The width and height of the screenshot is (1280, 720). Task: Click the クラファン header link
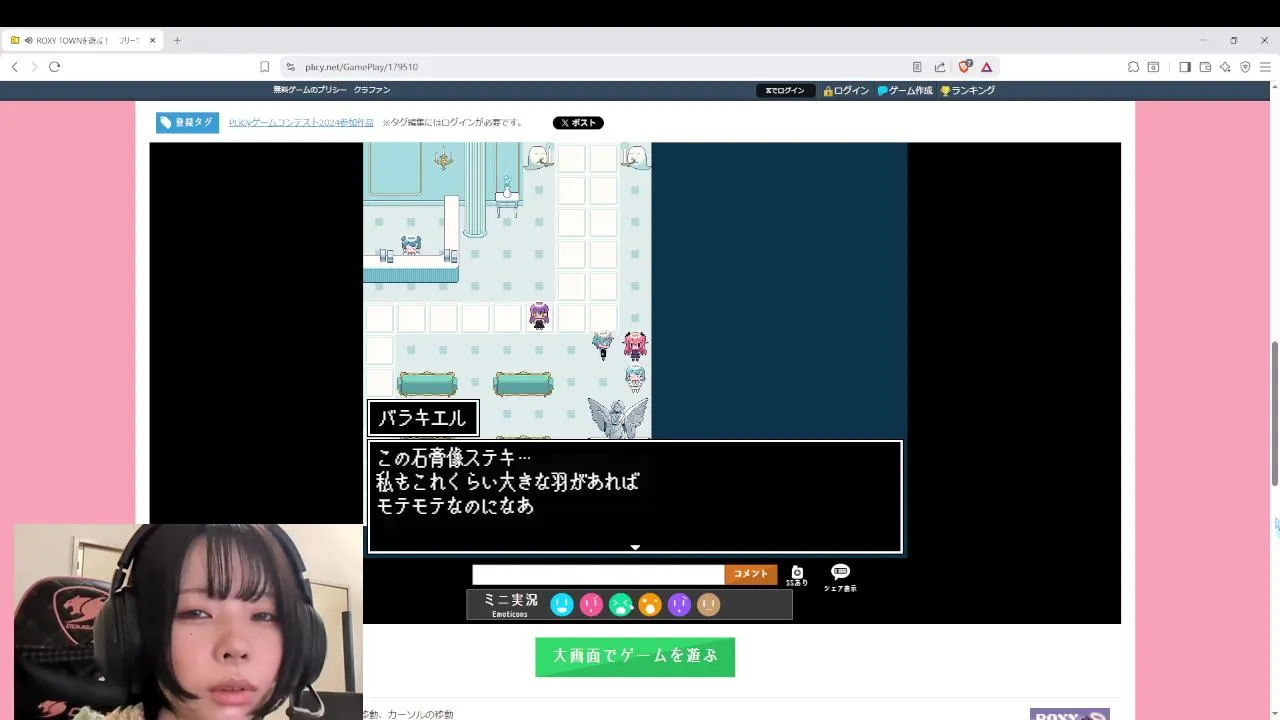(x=372, y=90)
